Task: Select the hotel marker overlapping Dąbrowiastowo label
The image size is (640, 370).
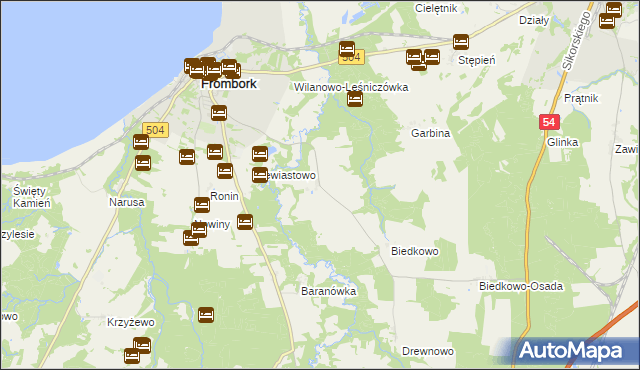Action: coord(260,175)
